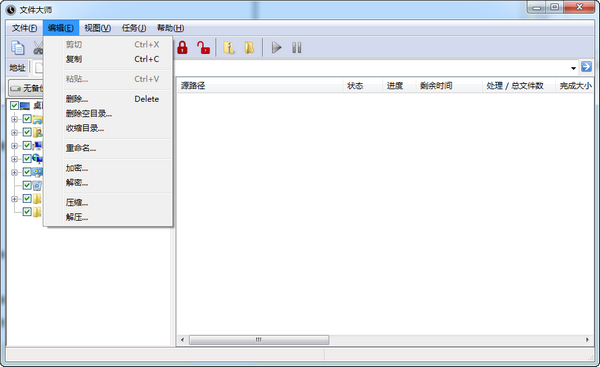This screenshot has height=367, width=600.
Task: Sort by the 状态 column header
Action: click(x=362, y=86)
